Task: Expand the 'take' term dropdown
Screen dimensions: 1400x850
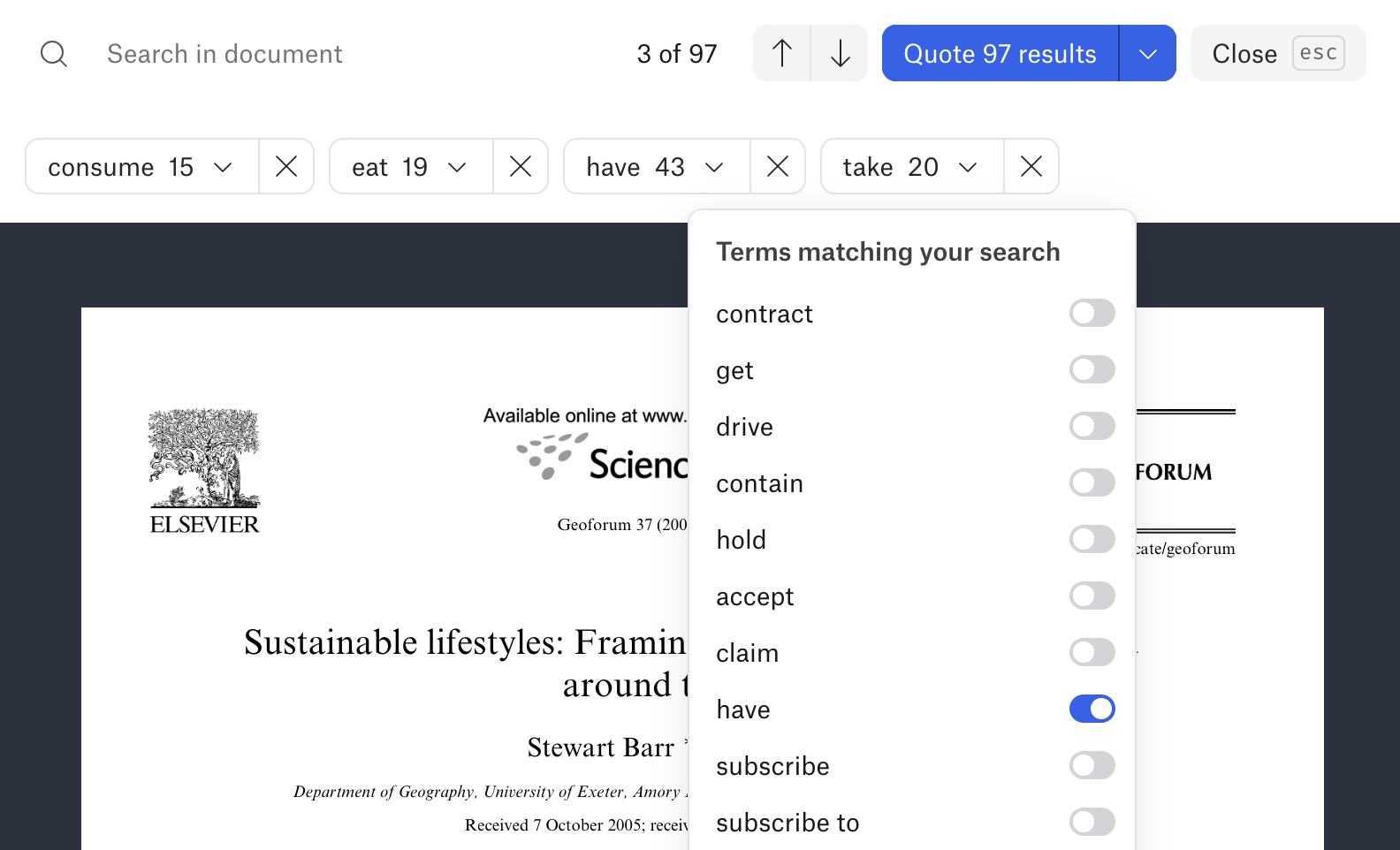Action: pos(968,167)
